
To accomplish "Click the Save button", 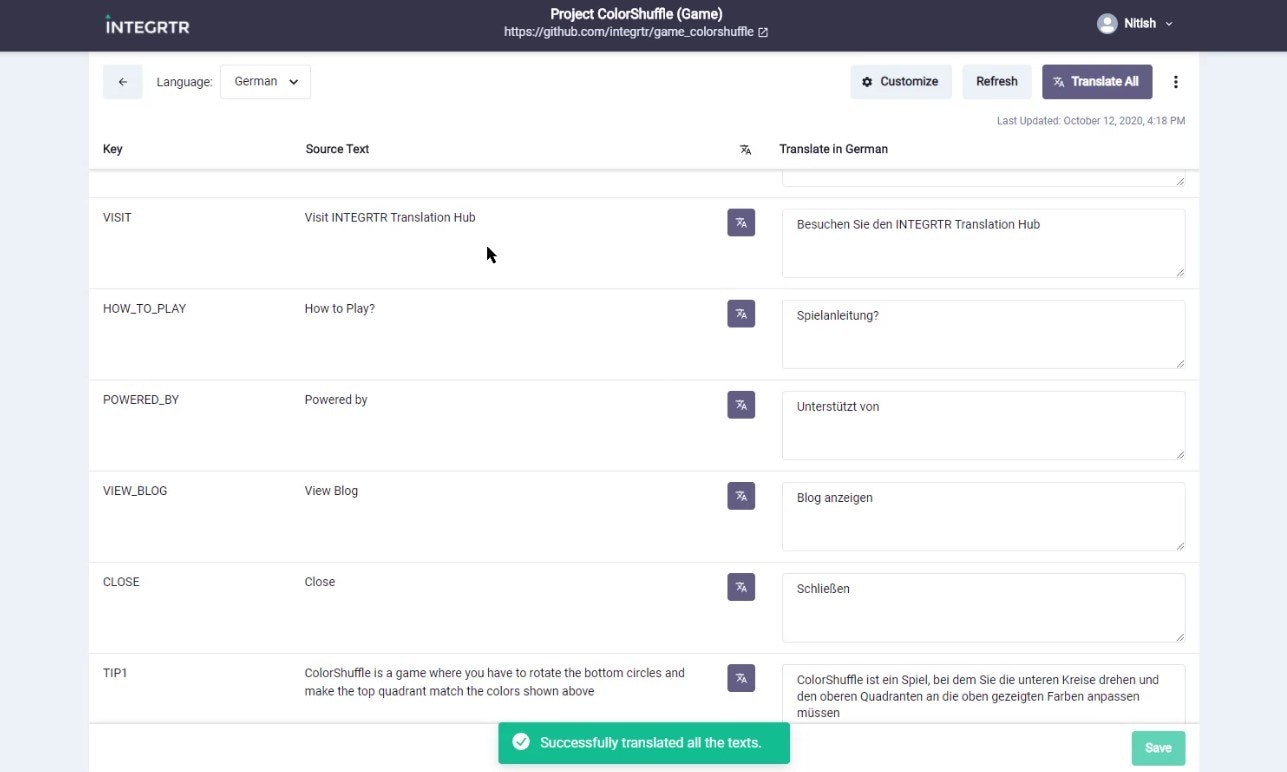I will click(x=1158, y=748).
